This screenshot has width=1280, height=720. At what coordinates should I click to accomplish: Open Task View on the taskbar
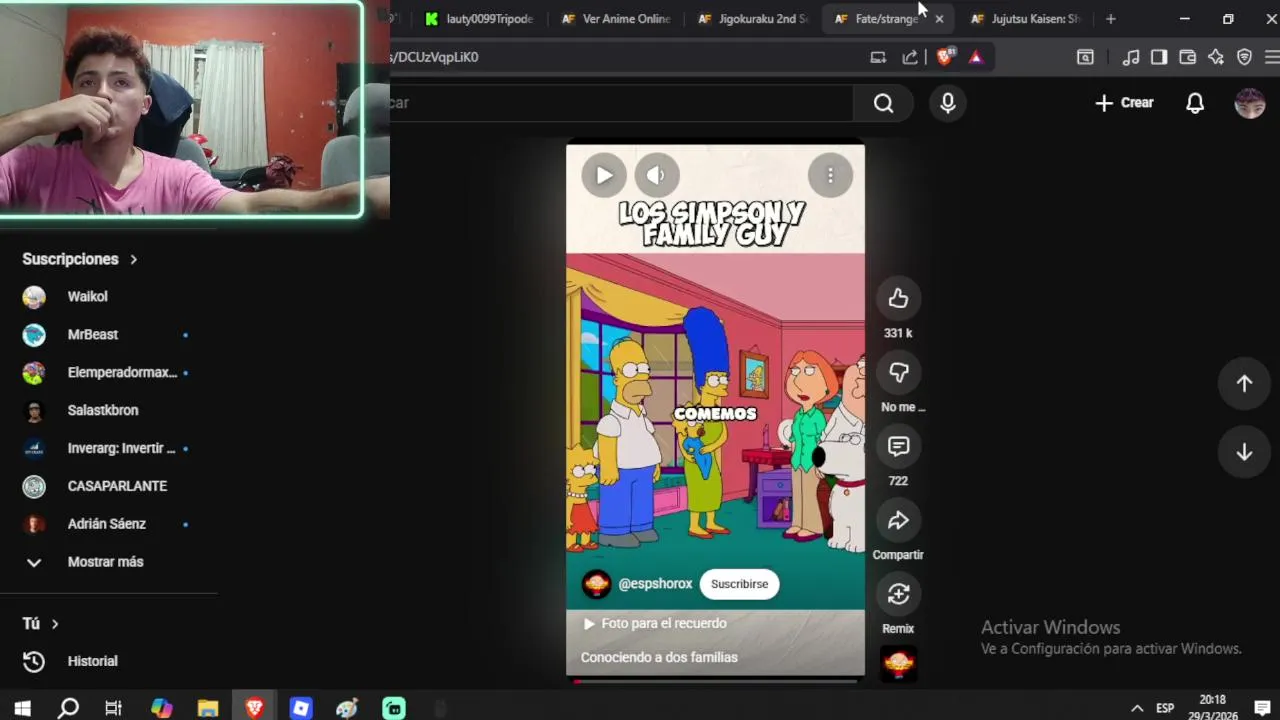click(114, 708)
